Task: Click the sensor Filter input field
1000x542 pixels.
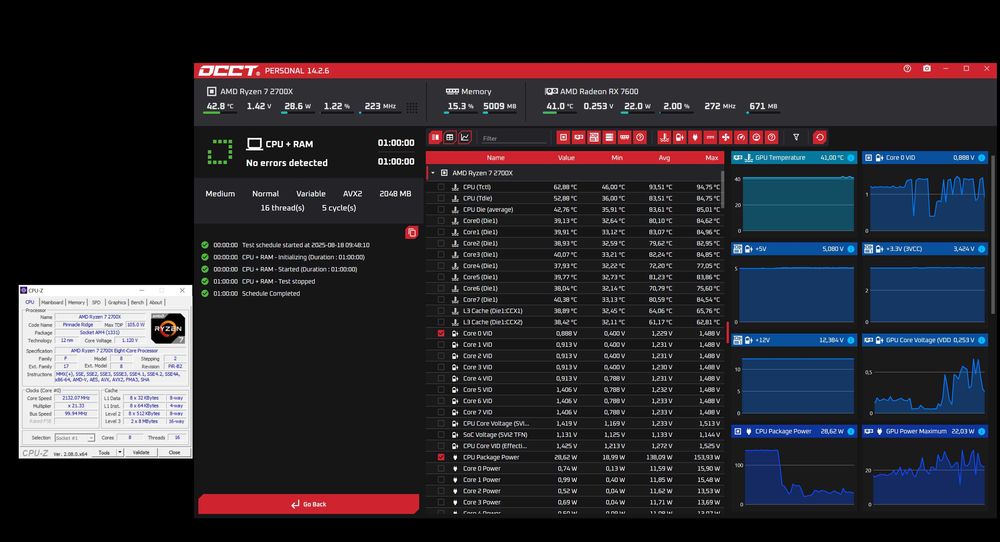Action: click(515, 138)
